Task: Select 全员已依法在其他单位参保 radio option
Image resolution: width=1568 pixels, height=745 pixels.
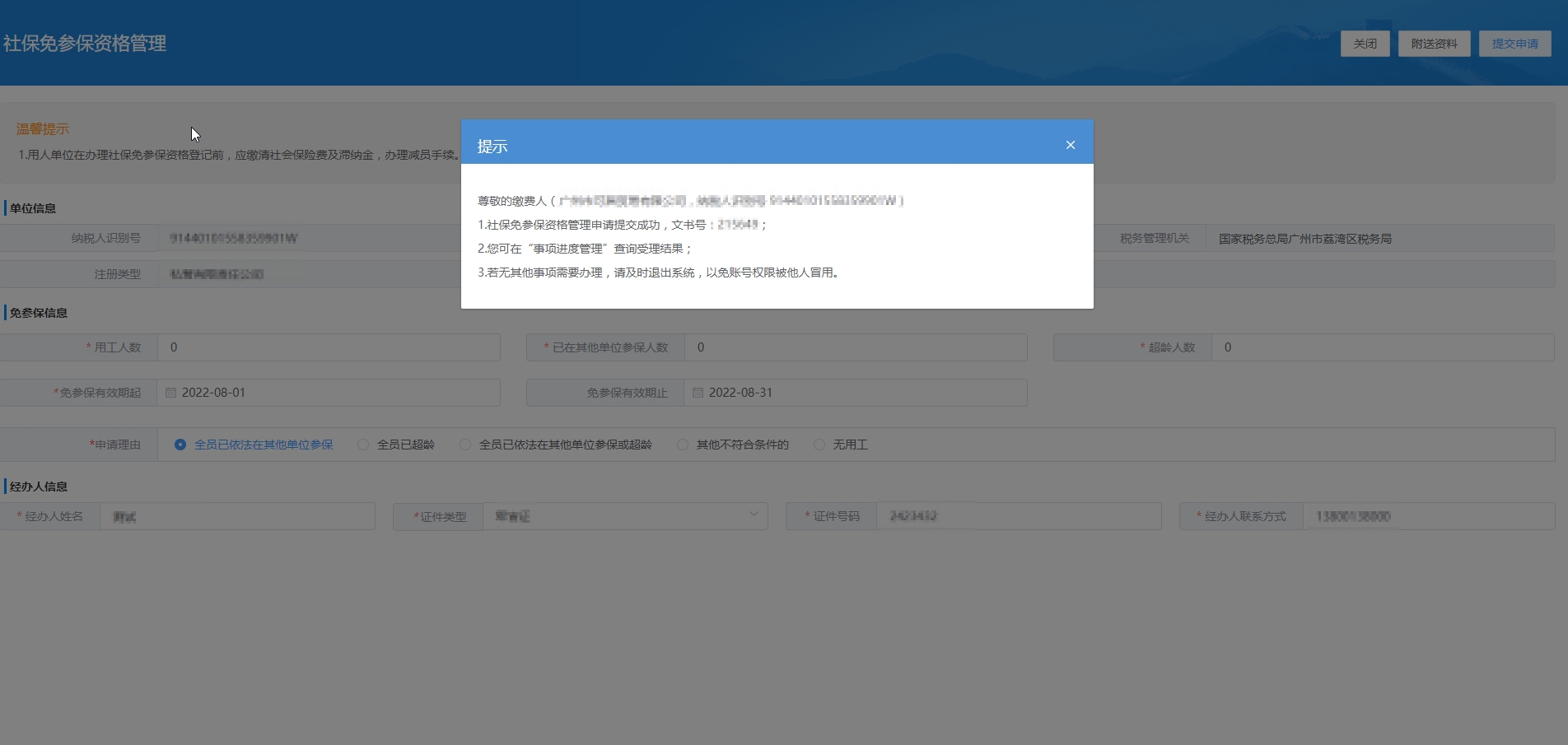Action: [180, 445]
